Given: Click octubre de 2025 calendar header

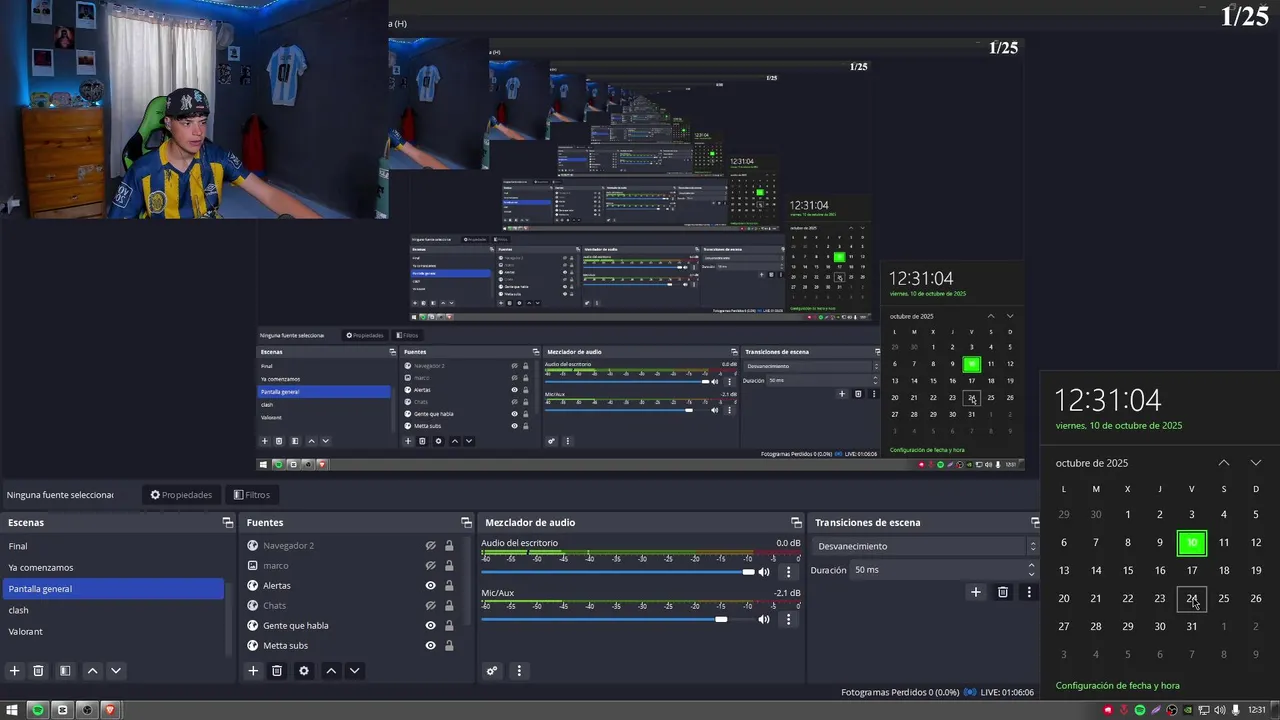Looking at the screenshot, I should [1092, 463].
